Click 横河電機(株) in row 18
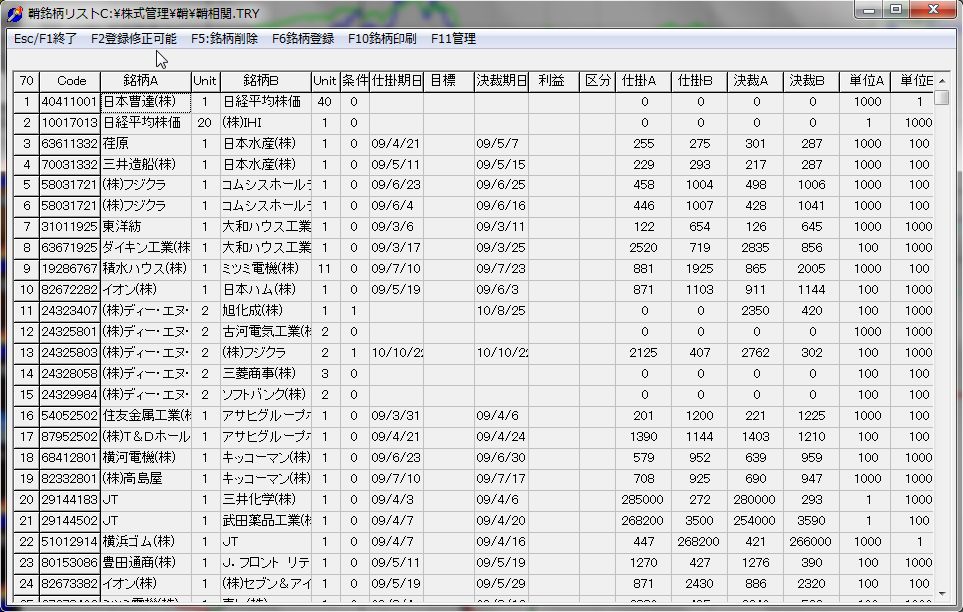The height and width of the screenshot is (612, 963). 146,458
